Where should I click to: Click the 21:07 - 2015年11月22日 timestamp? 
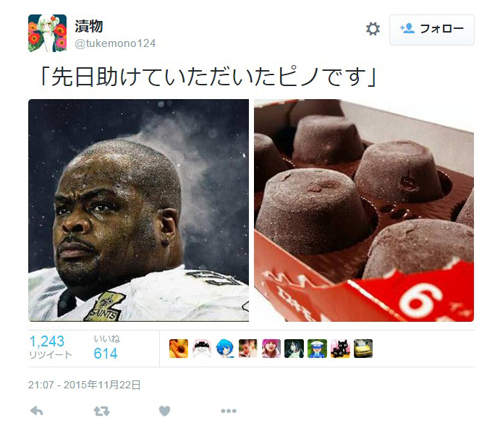(x=84, y=385)
